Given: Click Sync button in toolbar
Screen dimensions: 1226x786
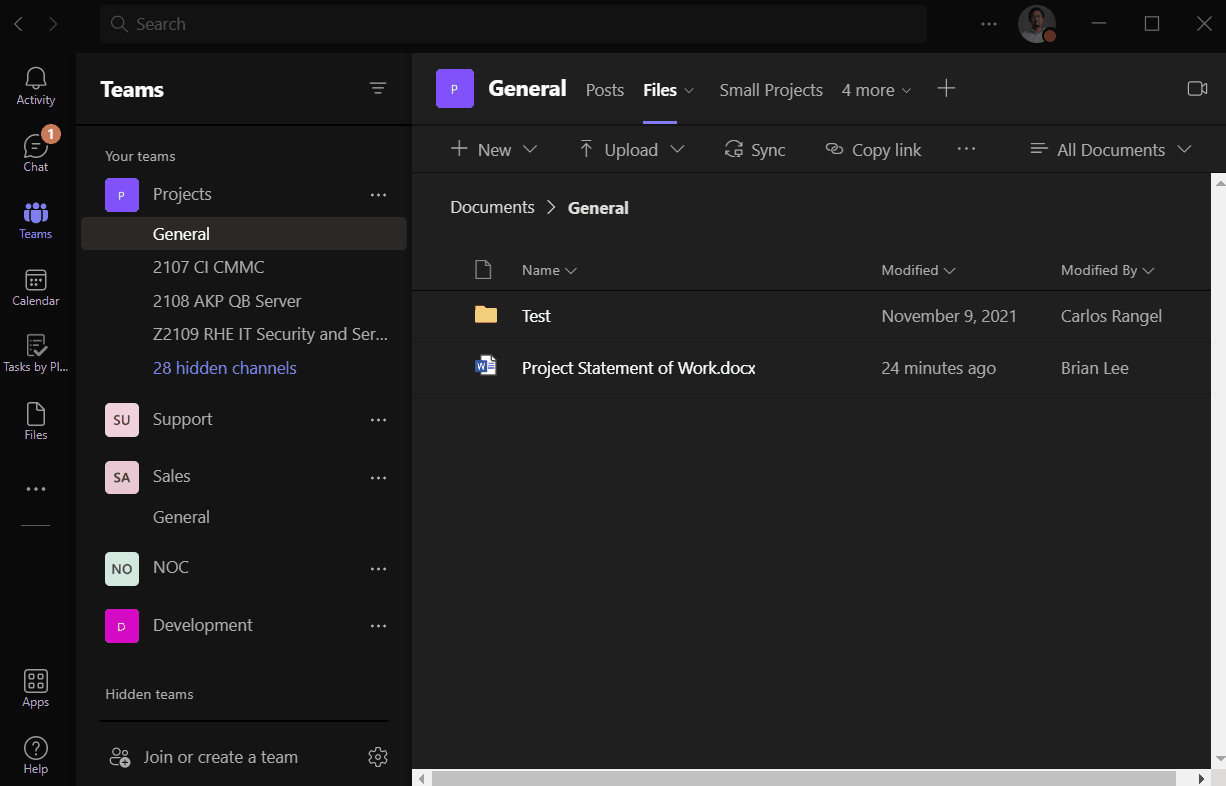Looking at the screenshot, I should point(755,149).
